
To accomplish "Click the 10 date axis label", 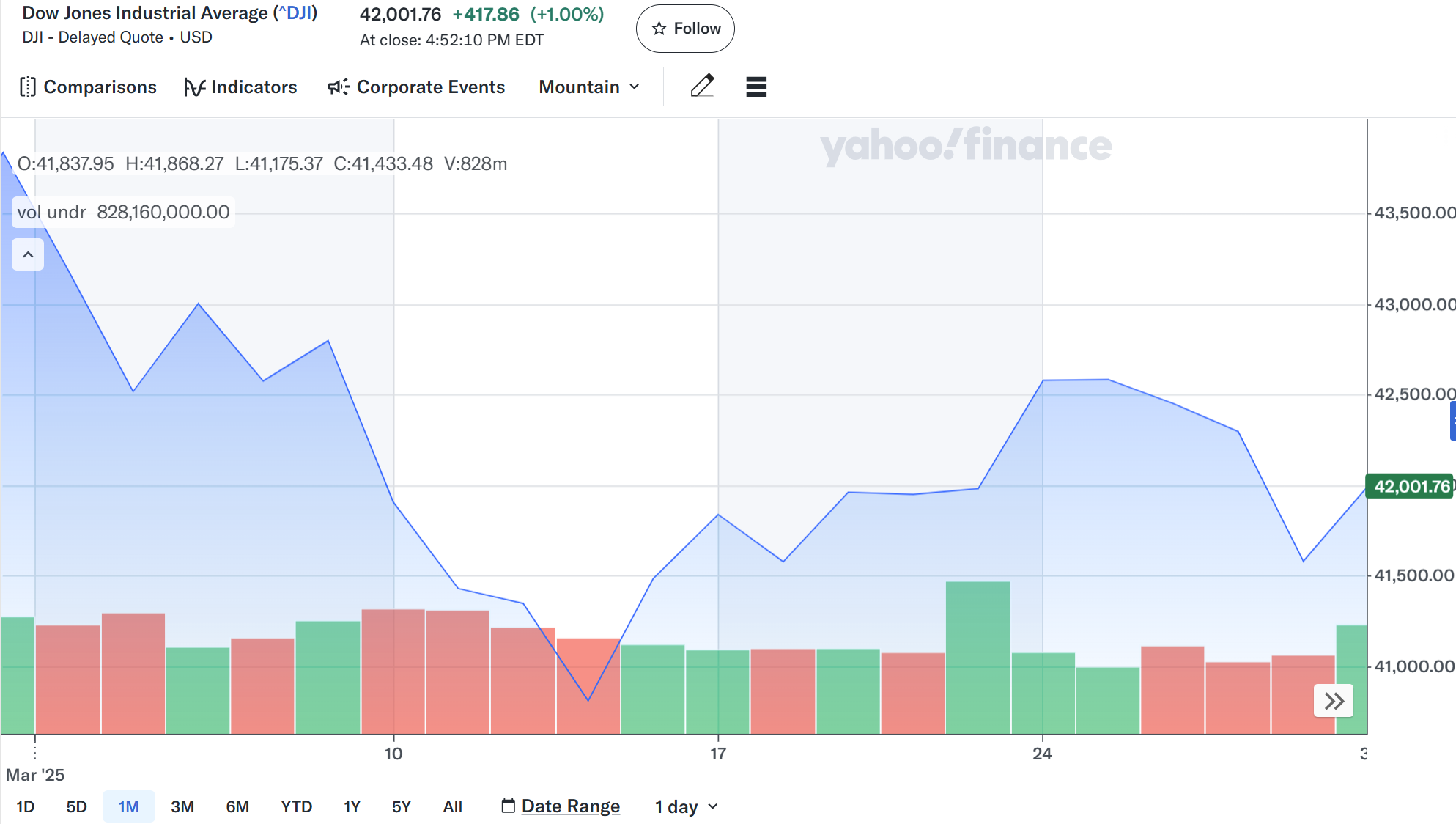I will click(x=393, y=754).
